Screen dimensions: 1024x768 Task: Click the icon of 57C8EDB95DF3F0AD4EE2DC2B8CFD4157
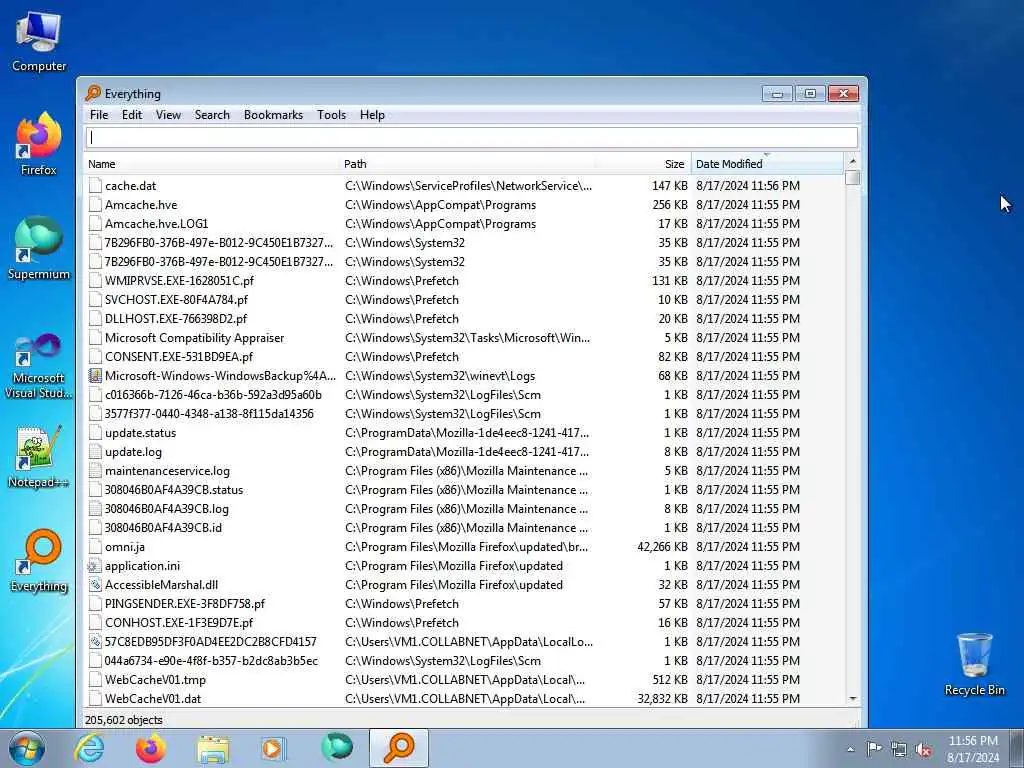coord(95,641)
